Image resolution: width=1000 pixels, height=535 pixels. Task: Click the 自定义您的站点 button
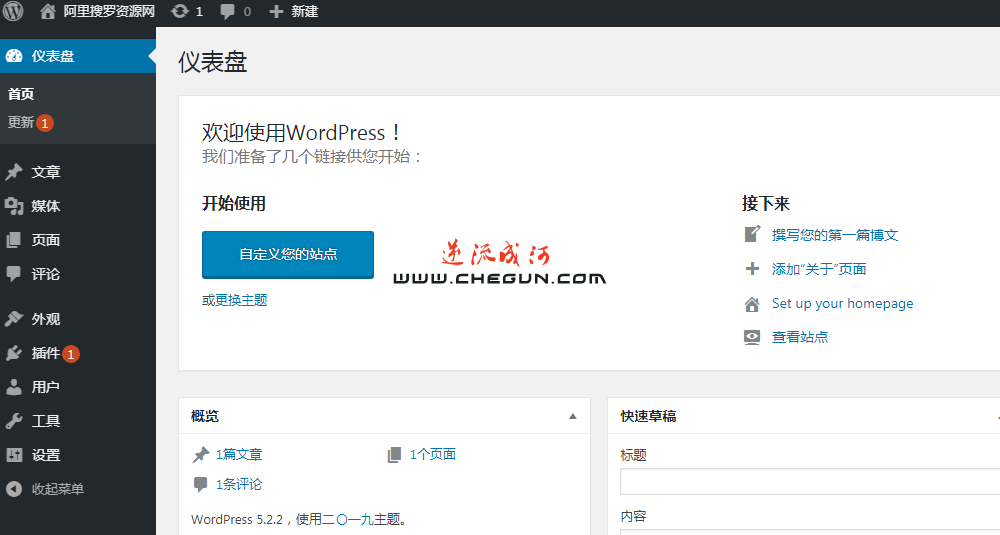coord(288,254)
